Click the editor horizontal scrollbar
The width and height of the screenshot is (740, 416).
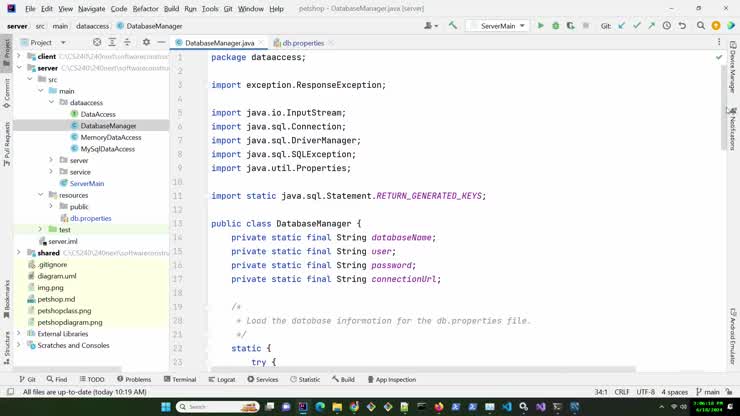click(x=423, y=369)
